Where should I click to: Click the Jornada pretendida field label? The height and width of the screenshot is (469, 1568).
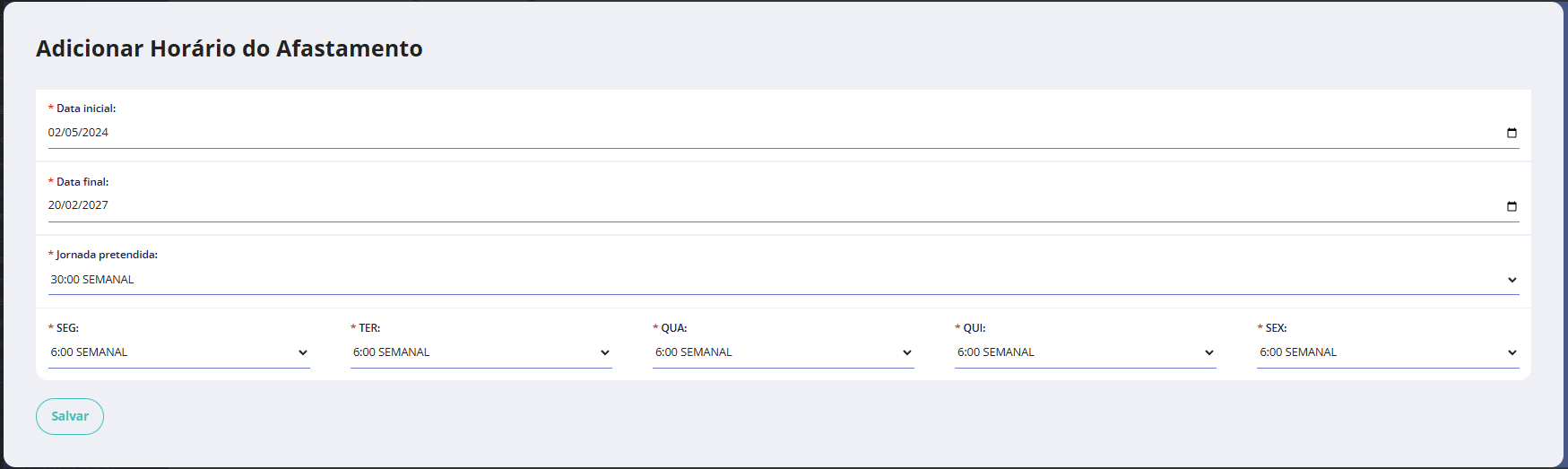(x=107, y=255)
